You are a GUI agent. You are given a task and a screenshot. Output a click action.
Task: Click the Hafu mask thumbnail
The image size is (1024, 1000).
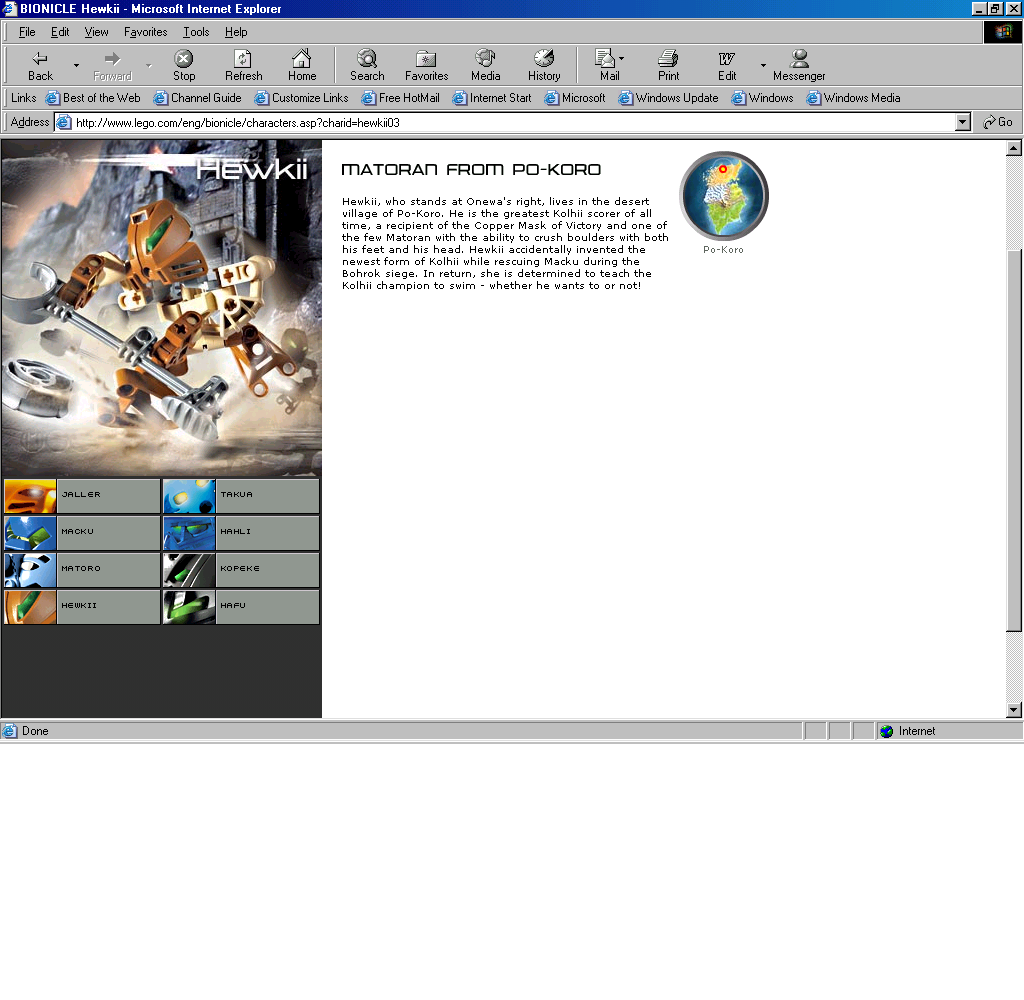coord(189,607)
